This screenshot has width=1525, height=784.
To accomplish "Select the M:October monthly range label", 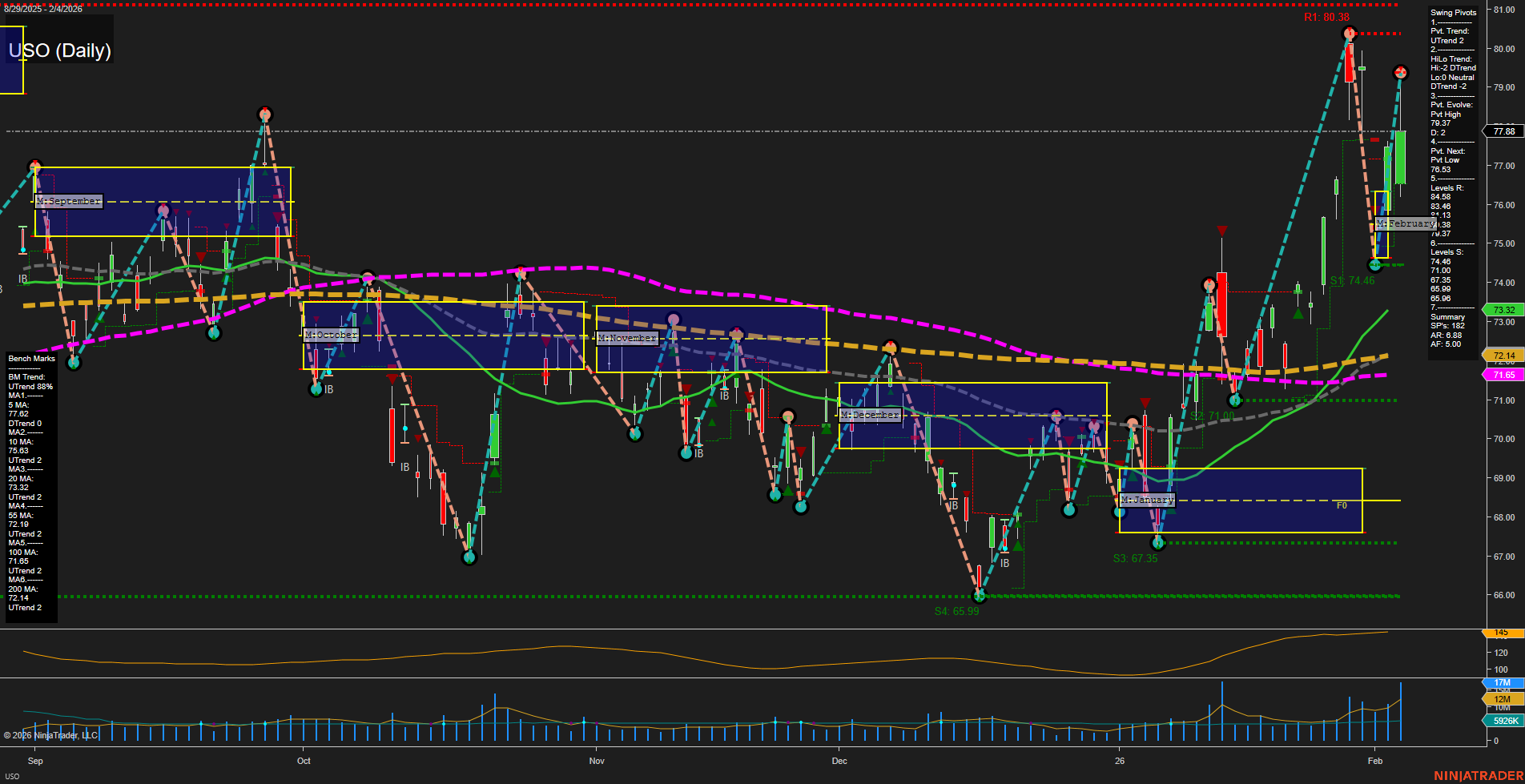I will (x=331, y=335).
